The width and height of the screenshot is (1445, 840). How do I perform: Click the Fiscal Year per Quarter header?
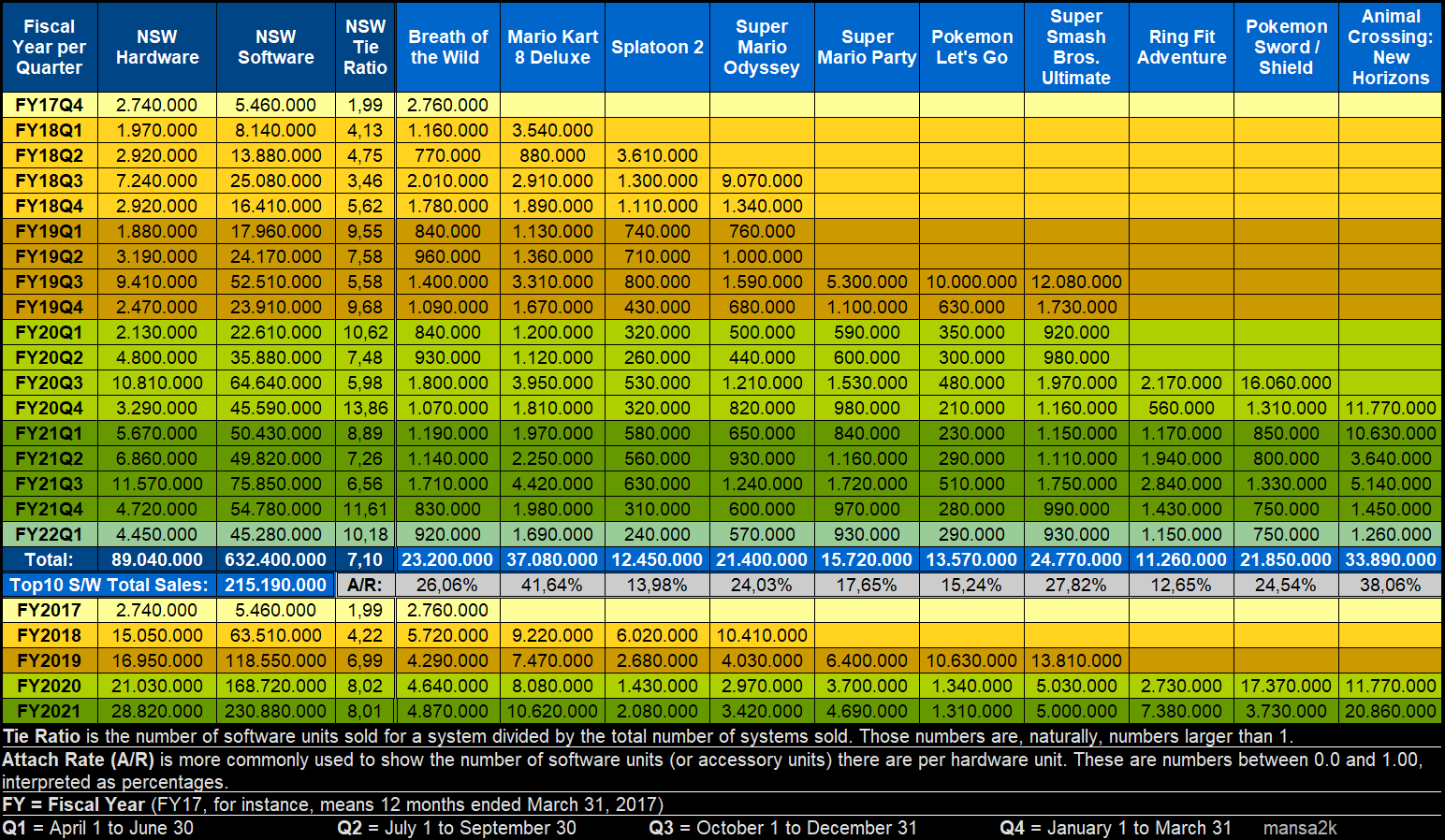50,47
